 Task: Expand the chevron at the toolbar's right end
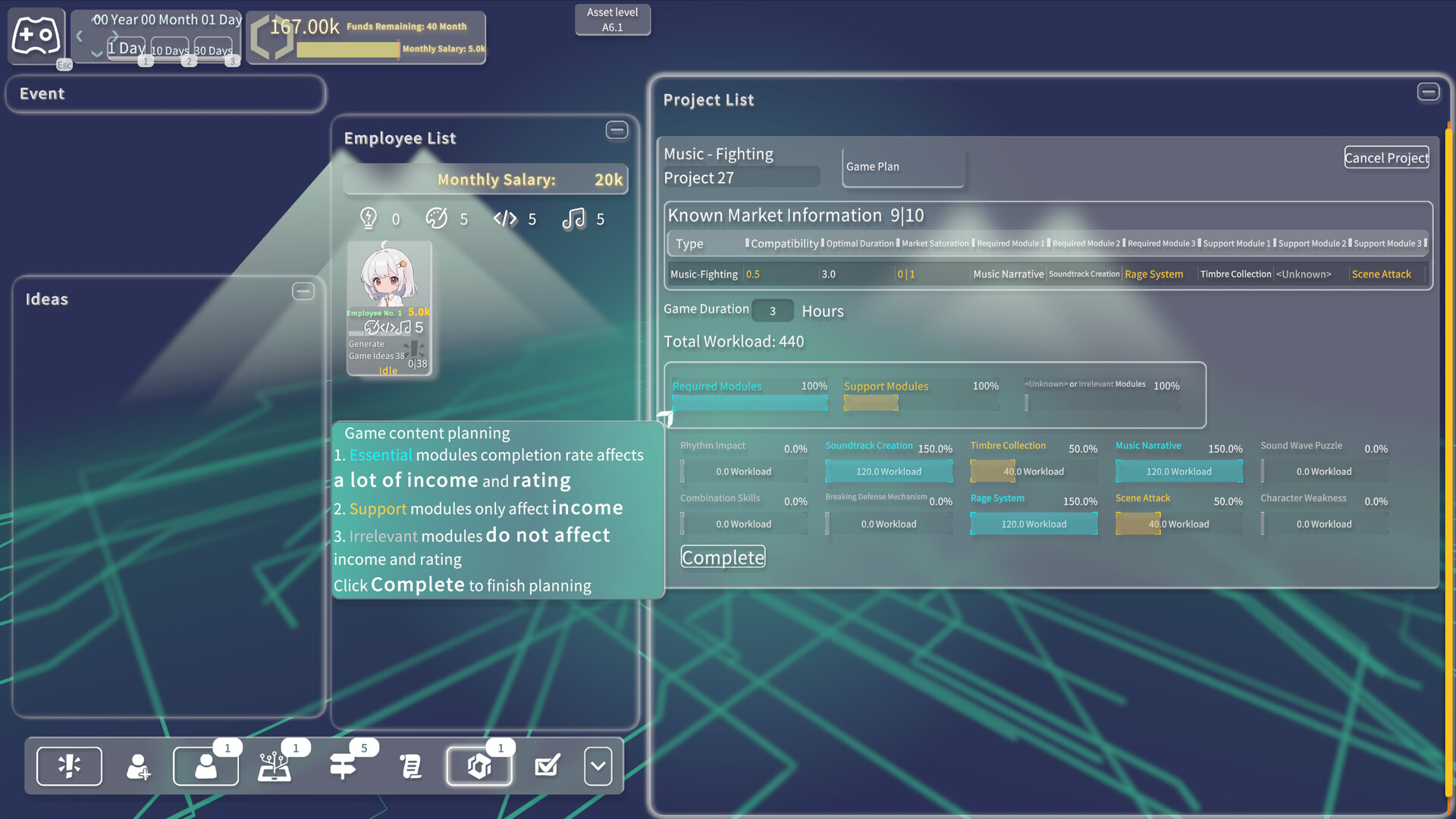point(598,766)
